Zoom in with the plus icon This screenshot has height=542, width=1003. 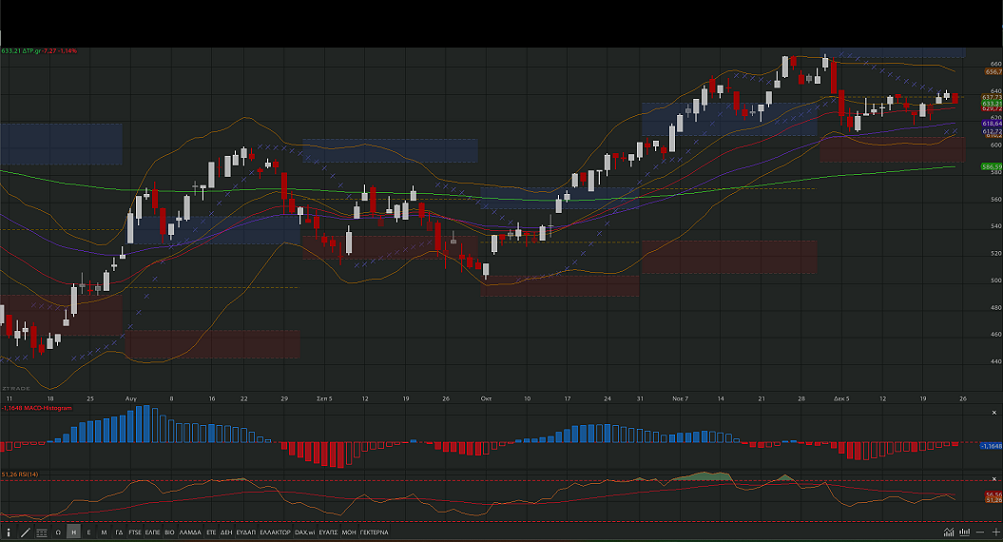[995, 532]
